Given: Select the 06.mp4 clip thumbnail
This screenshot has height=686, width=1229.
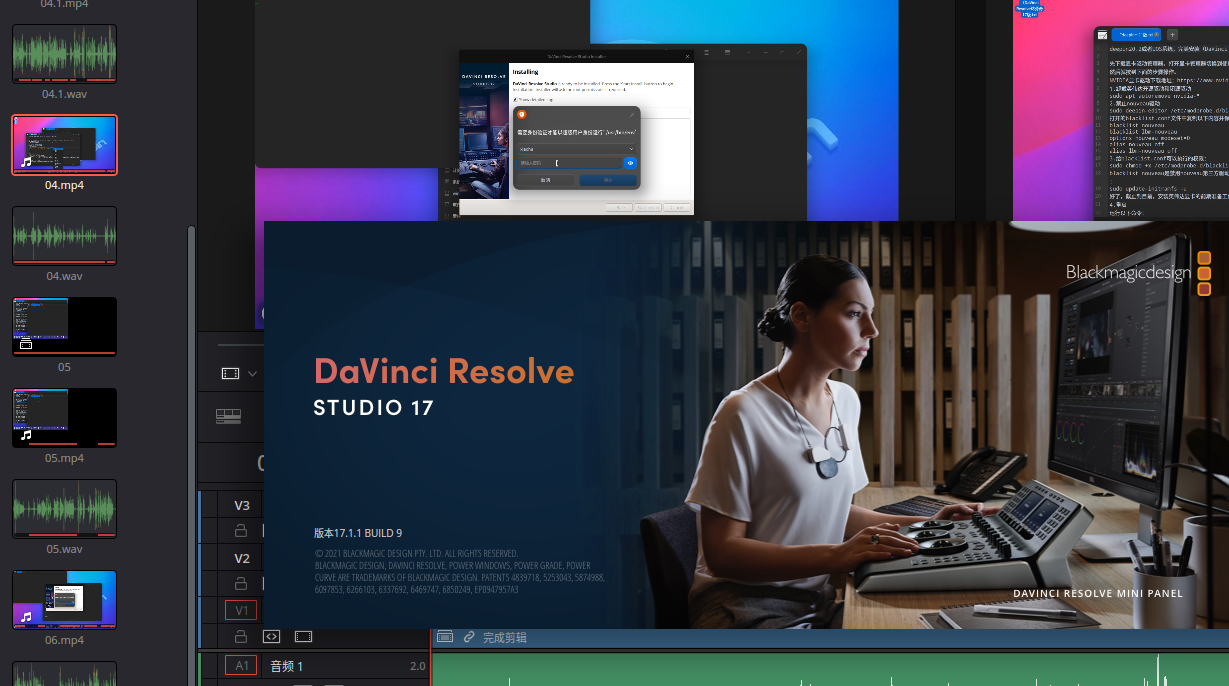Looking at the screenshot, I should point(64,600).
